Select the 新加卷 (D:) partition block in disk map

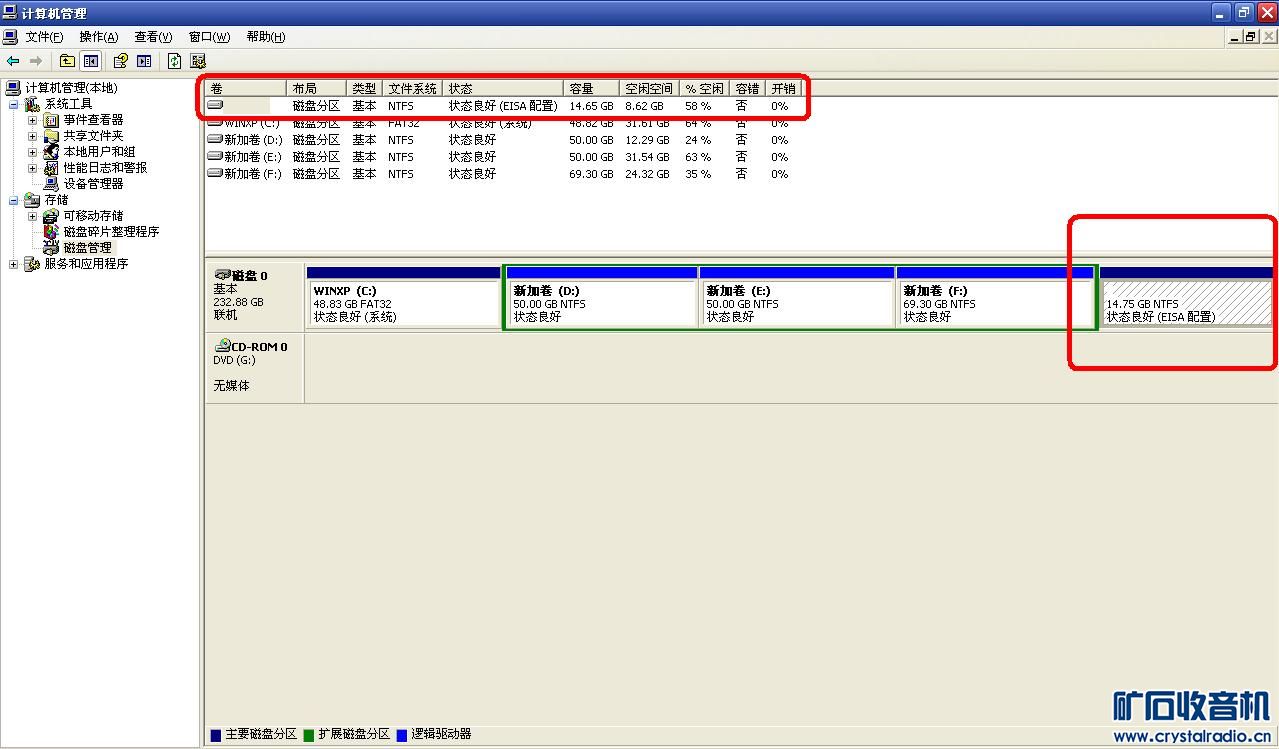coord(602,297)
